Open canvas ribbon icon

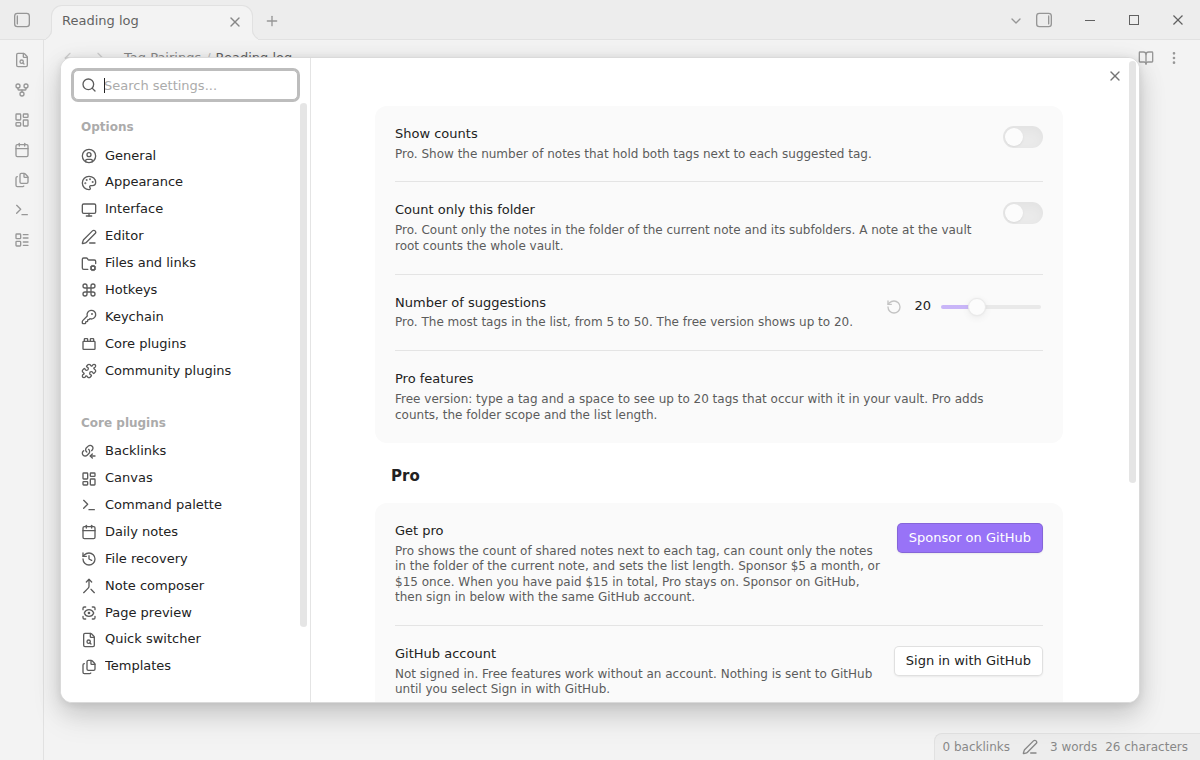coord(22,120)
